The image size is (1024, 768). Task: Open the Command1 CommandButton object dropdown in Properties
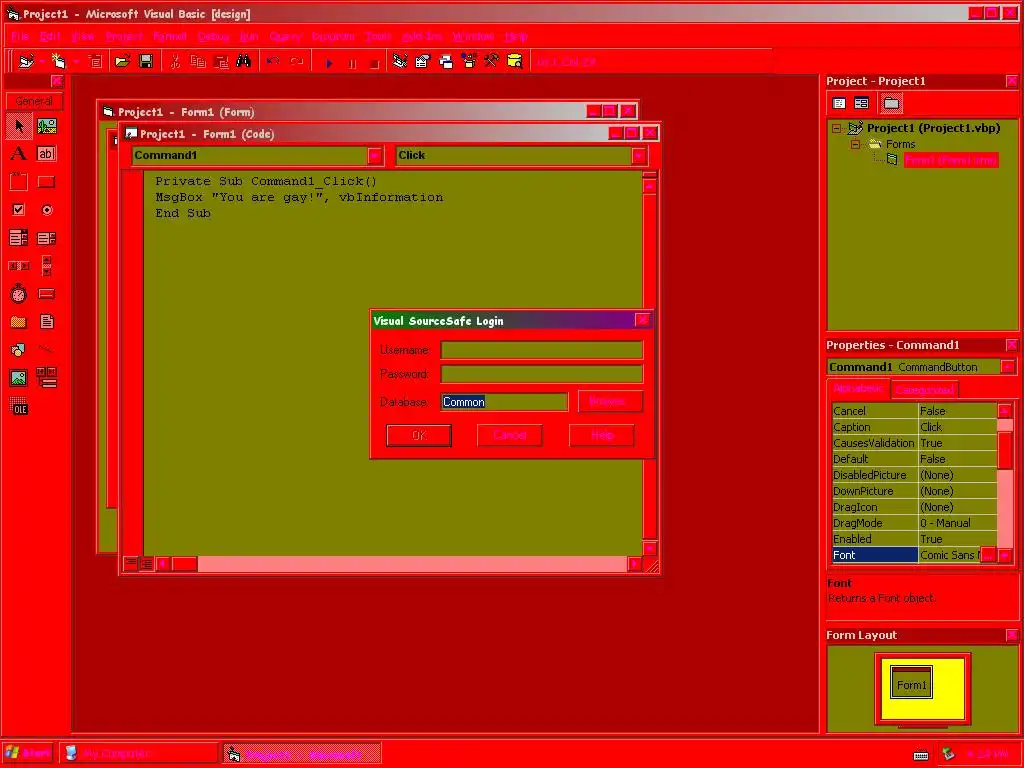coord(1008,367)
